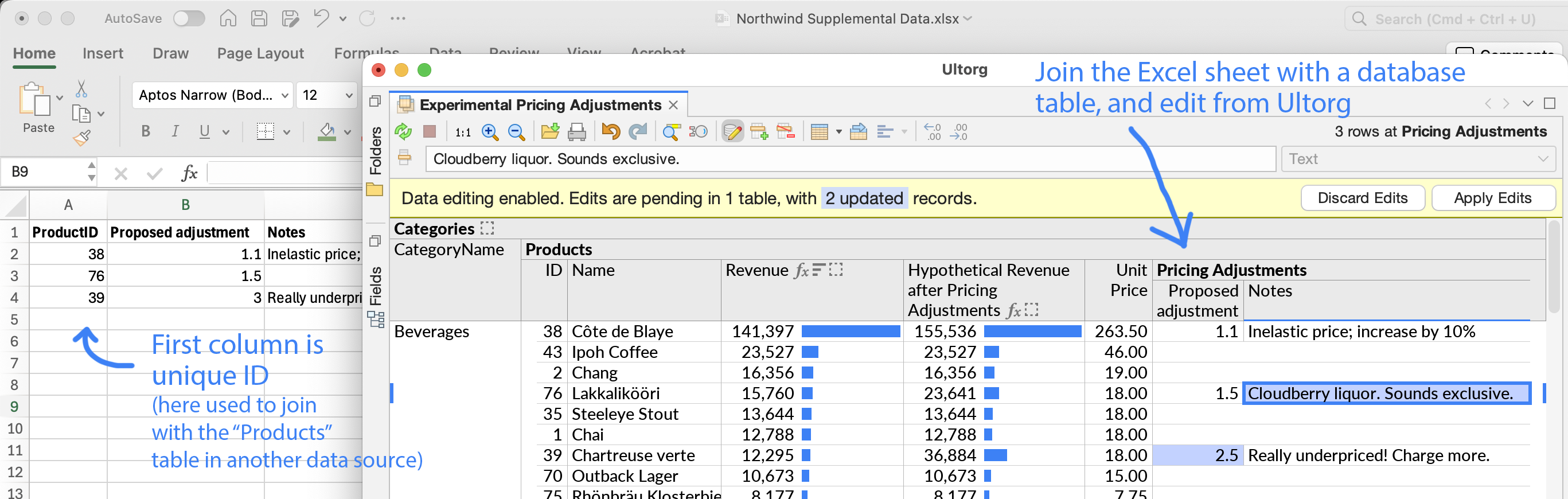
Task: Click the table layout icon in Ultorg toolbar
Action: (x=820, y=131)
